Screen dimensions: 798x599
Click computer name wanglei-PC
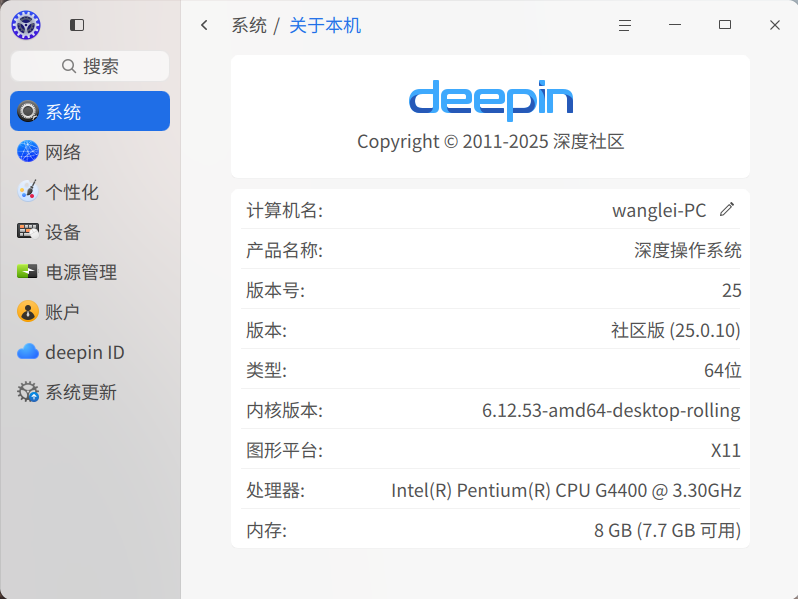pyautogui.click(x=659, y=210)
